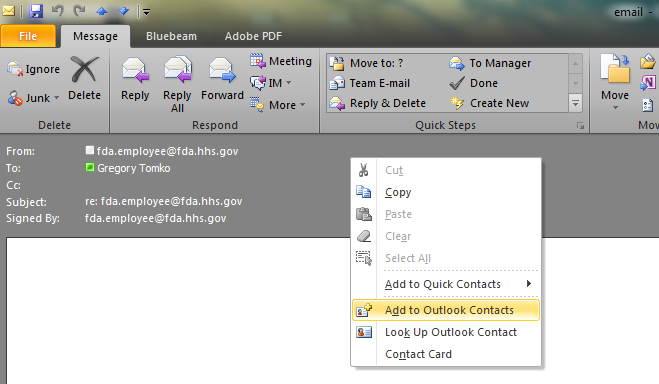Choose Look Up Outlook Contact
This screenshot has height=384, width=659.
(446, 332)
